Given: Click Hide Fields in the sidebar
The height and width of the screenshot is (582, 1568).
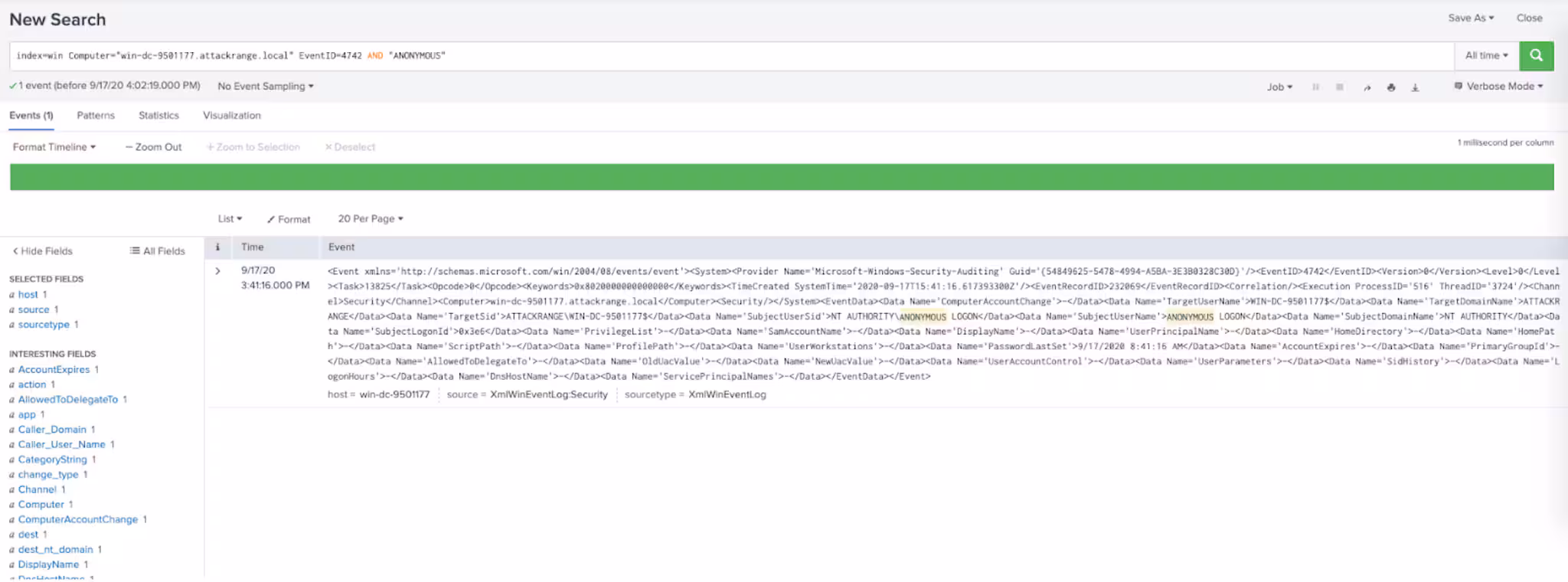Looking at the screenshot, I should click(43, 251).
